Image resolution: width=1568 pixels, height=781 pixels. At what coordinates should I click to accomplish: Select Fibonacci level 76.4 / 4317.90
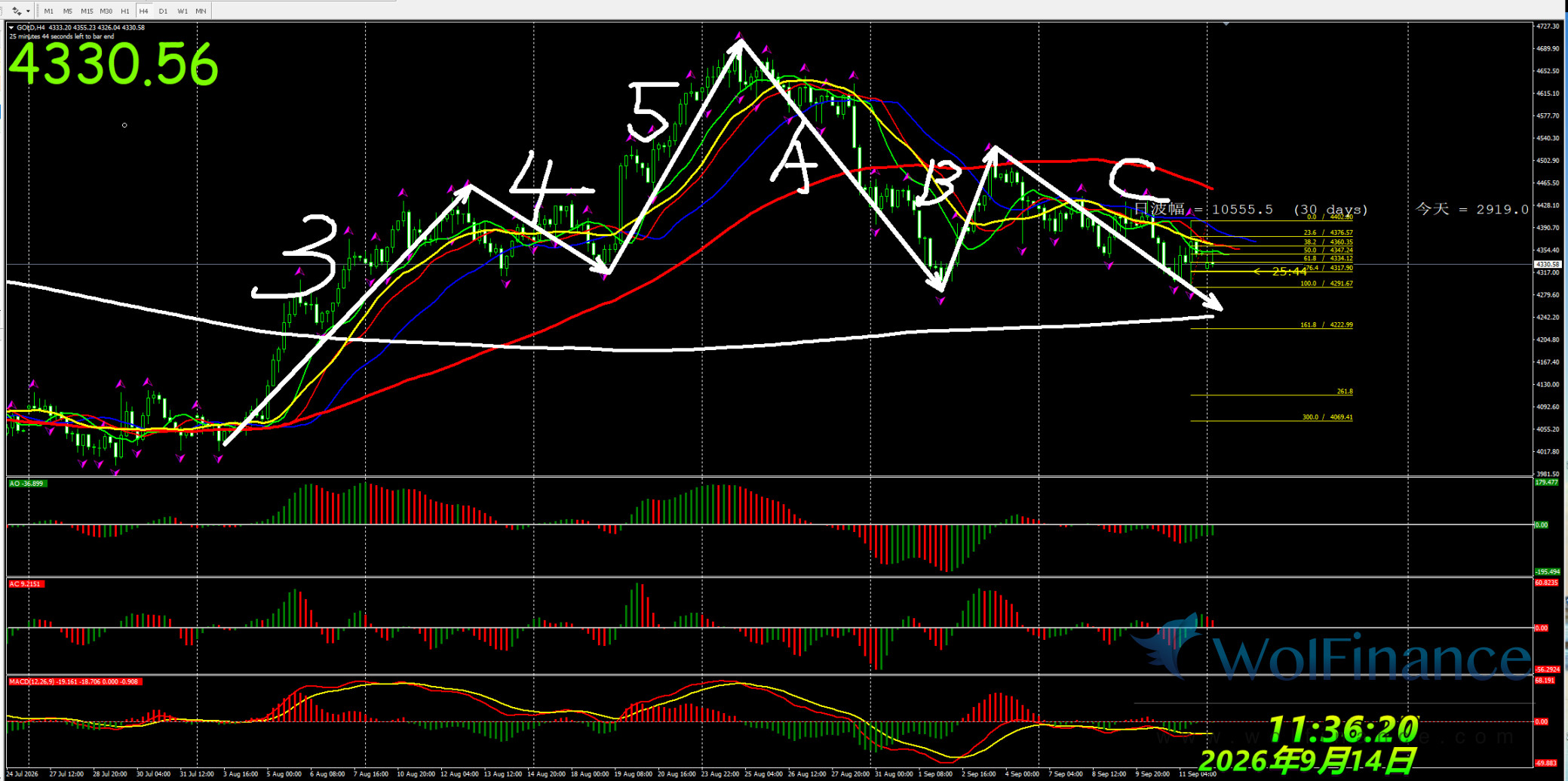pos(1328,268)
